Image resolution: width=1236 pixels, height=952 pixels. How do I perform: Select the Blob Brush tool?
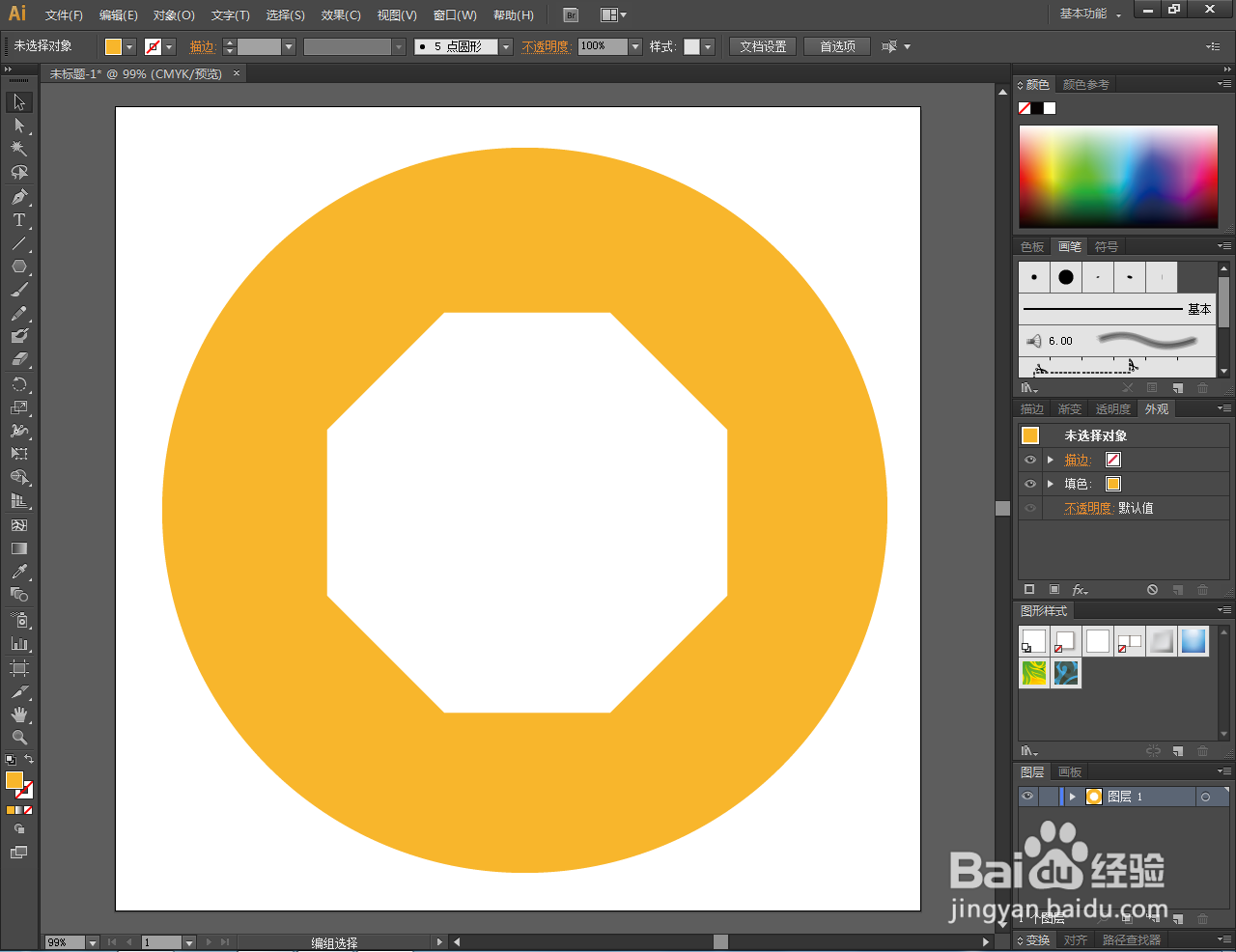tap(19, 337)
